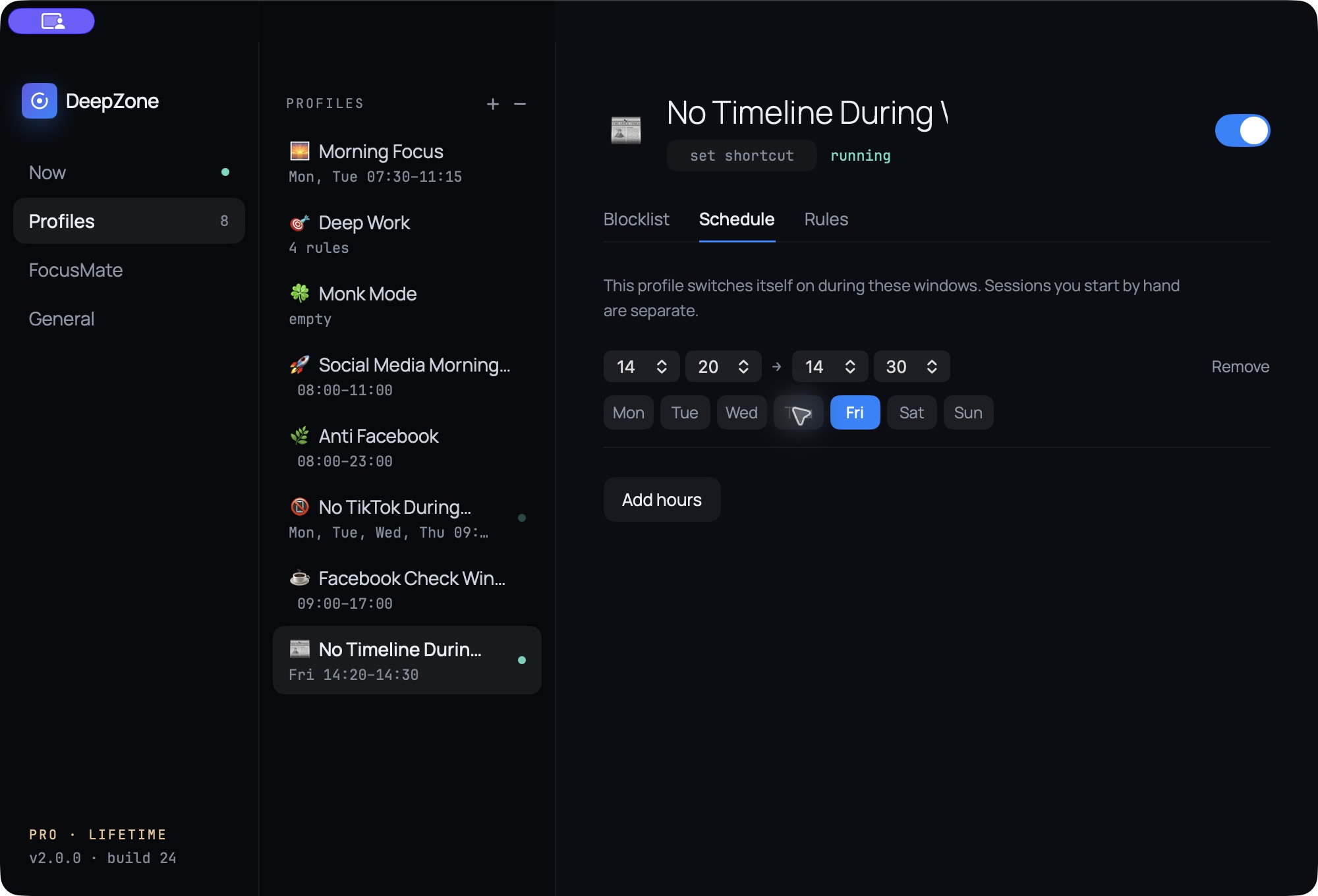Click the Facebook Check Window coffee icon
Viewport: 1318px width, 896px height.
[x=300, y=578]
